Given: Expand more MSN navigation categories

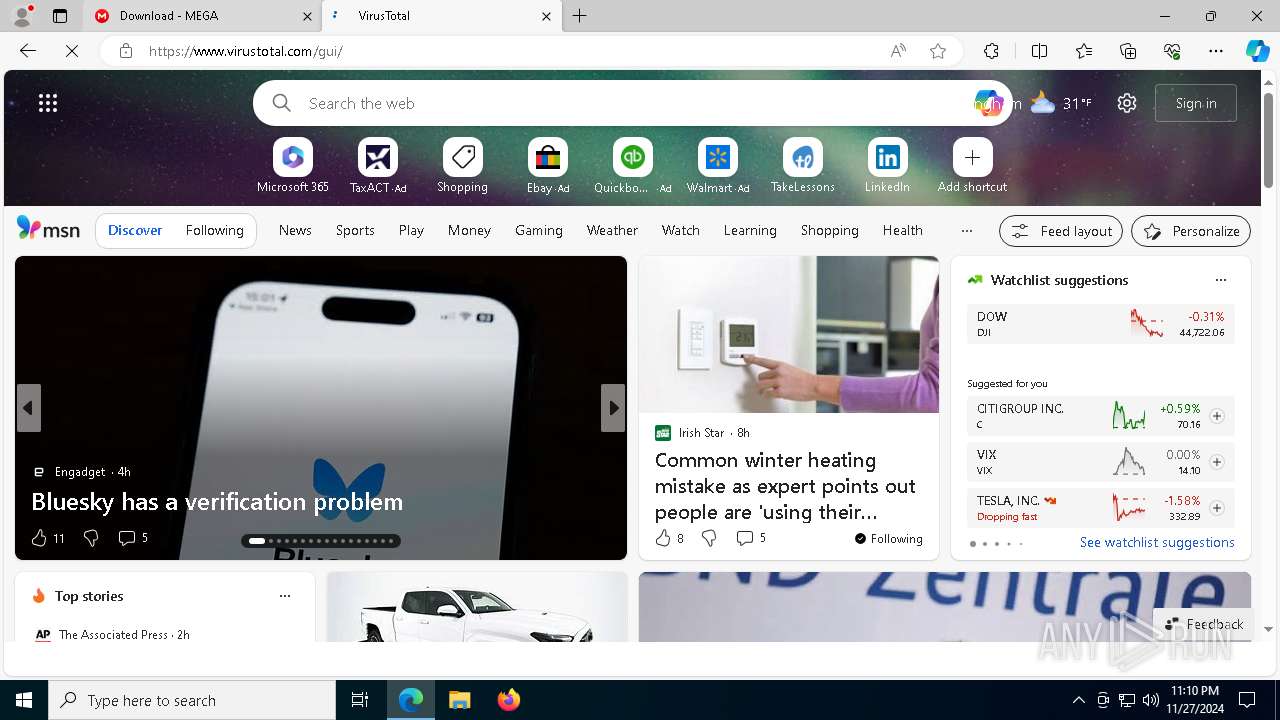Looking at the screenshot, I should (x=966, y=230).
